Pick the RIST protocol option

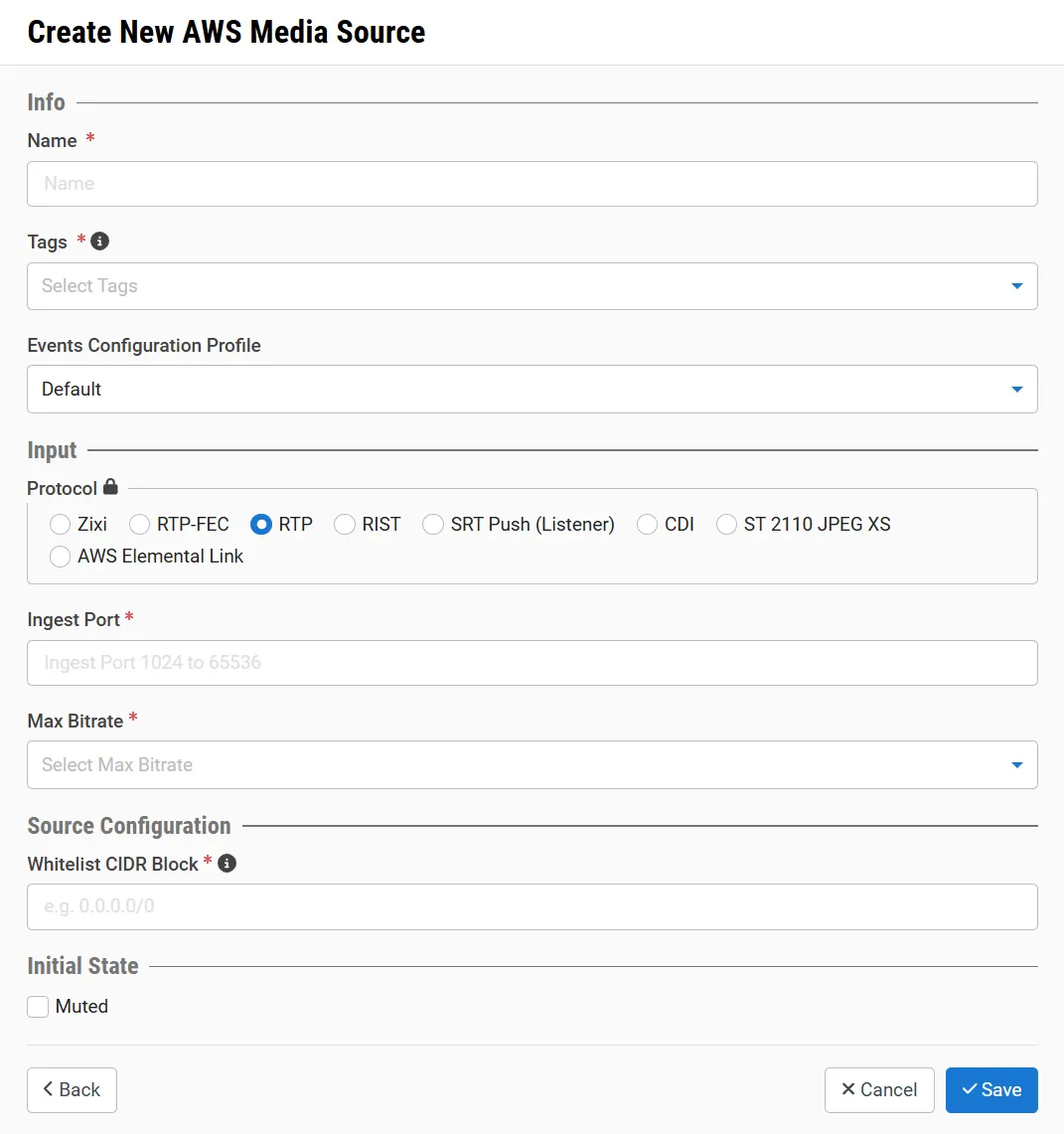click(345, 525)
